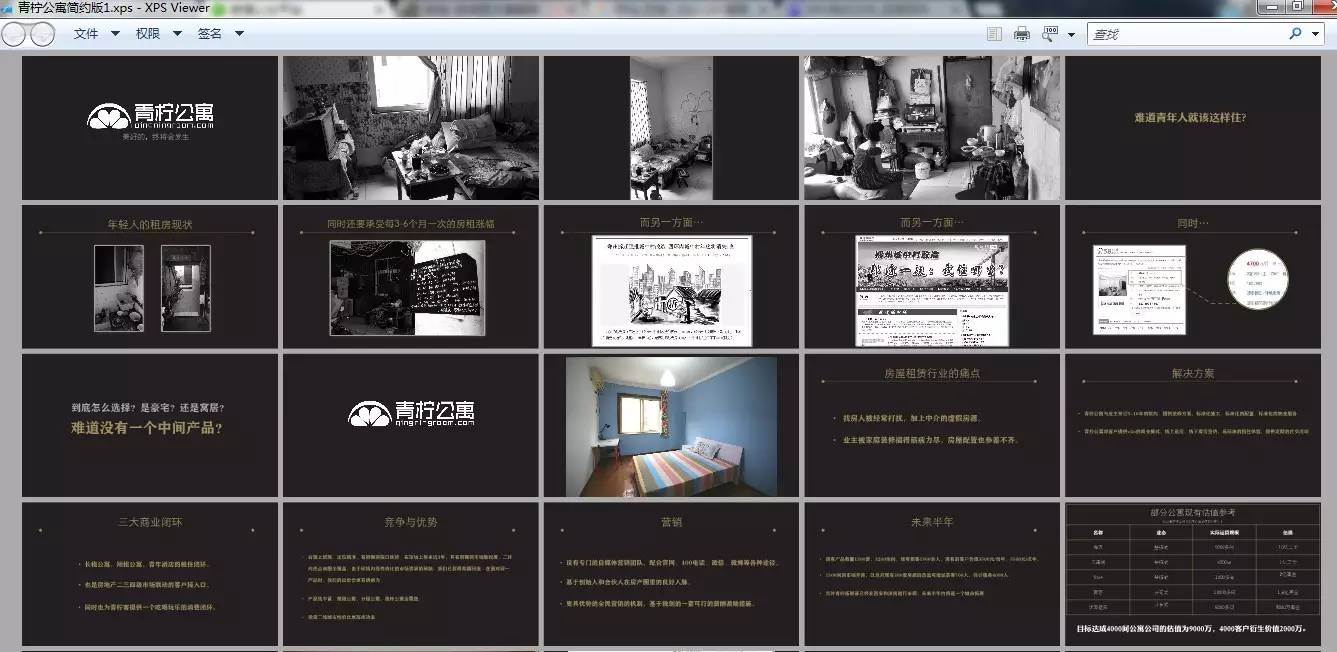Expand the 权限 menu dropdown arrow
The height and width of the screenshot is (652, 1337).
click(177, 33)
